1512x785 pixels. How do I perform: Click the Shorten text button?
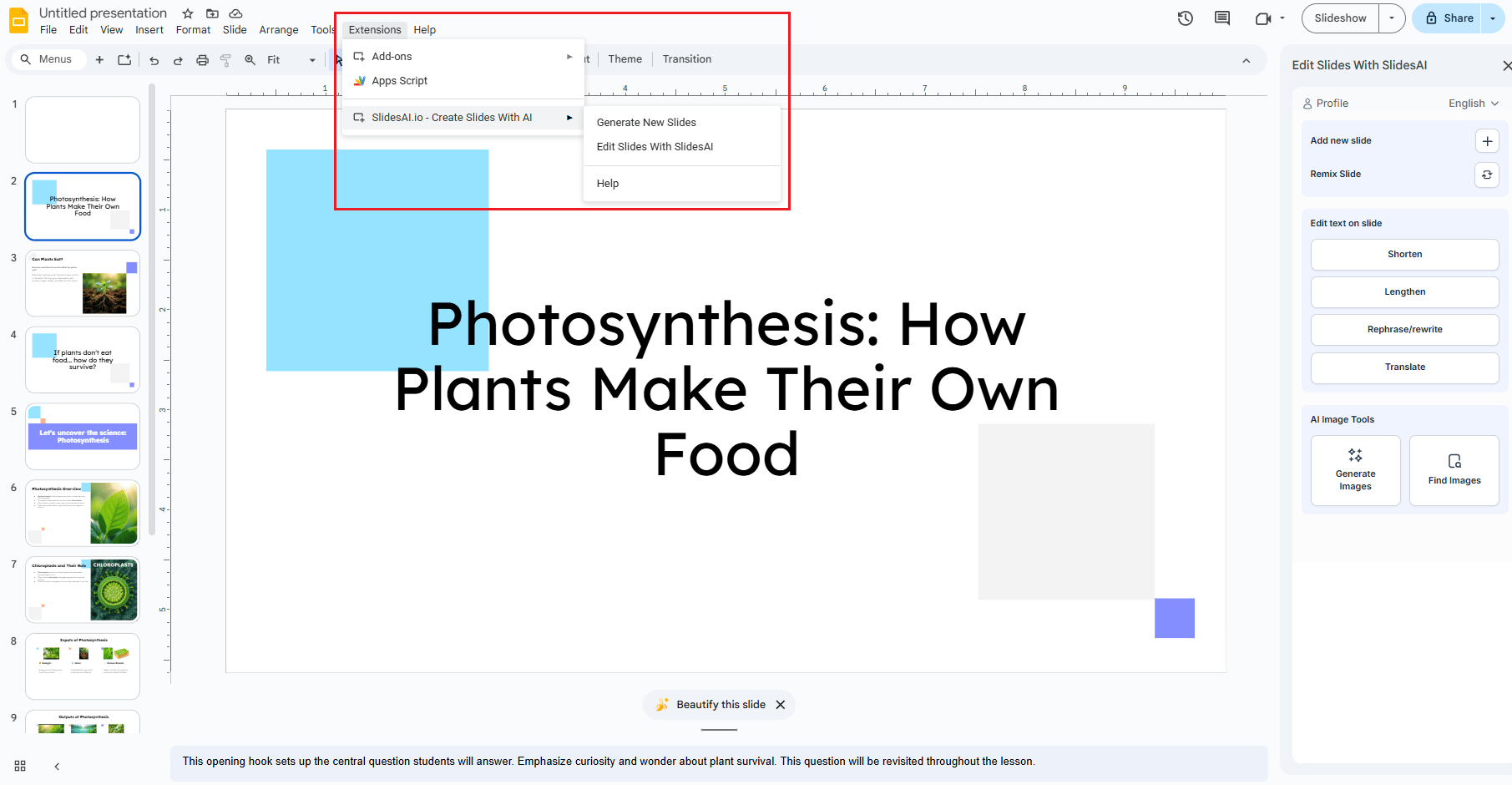1405,255
